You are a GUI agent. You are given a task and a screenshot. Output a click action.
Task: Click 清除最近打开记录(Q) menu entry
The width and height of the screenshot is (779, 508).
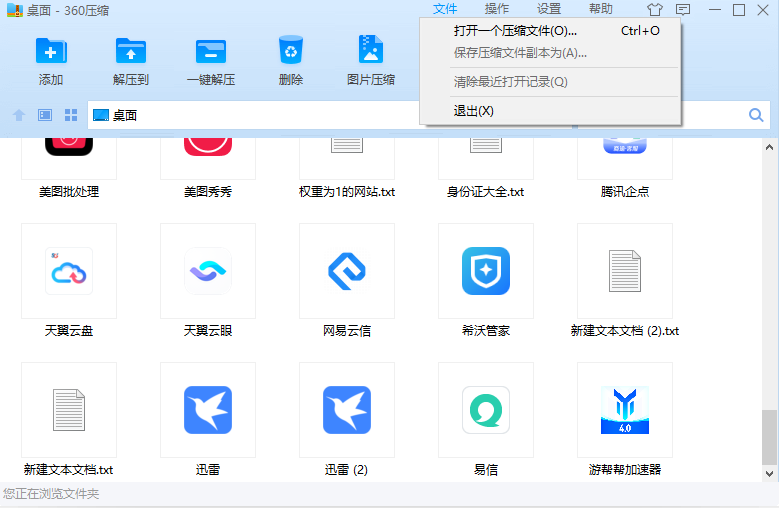549,82
